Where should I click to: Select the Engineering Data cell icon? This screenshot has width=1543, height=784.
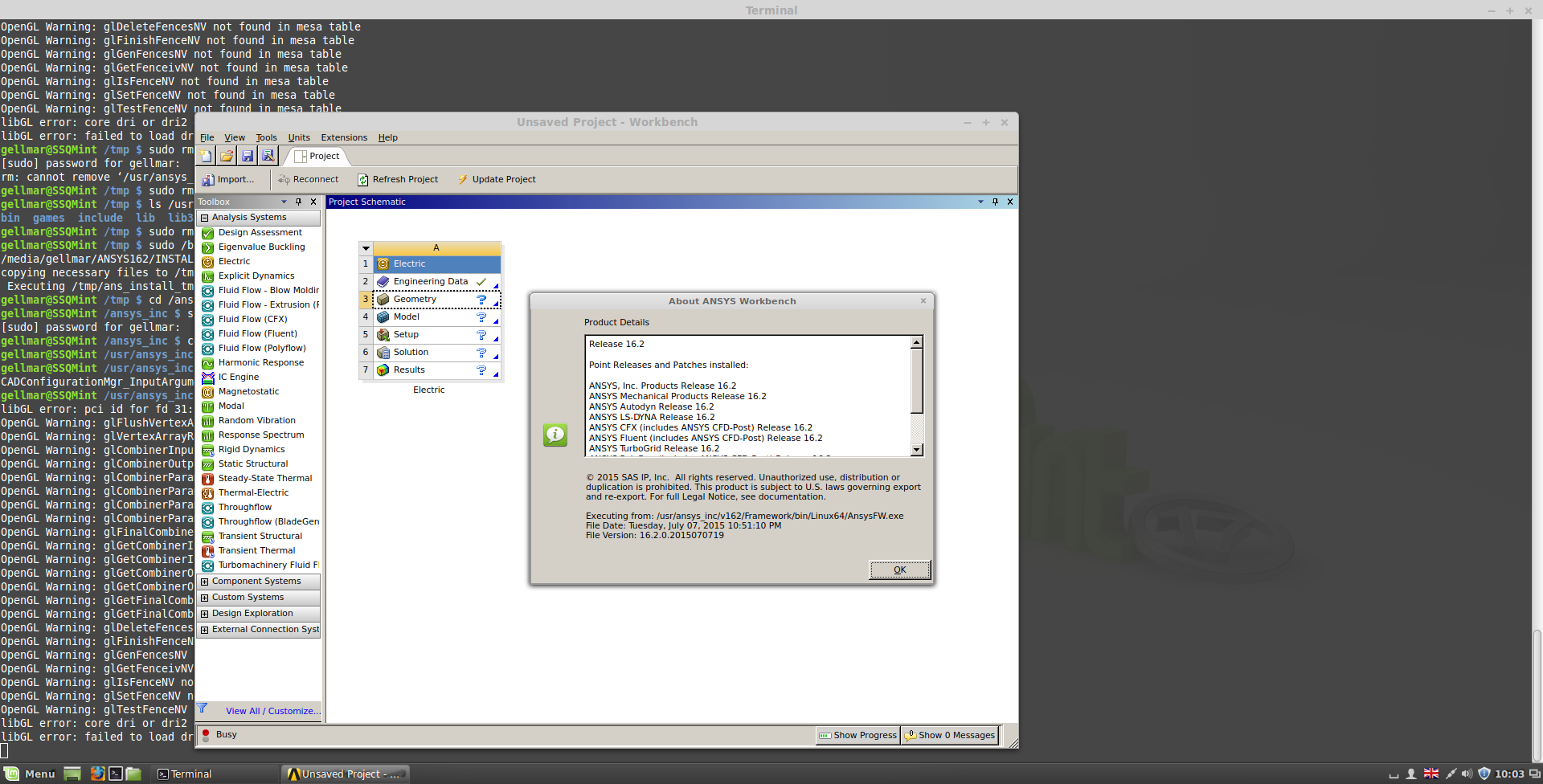point(383,282)
